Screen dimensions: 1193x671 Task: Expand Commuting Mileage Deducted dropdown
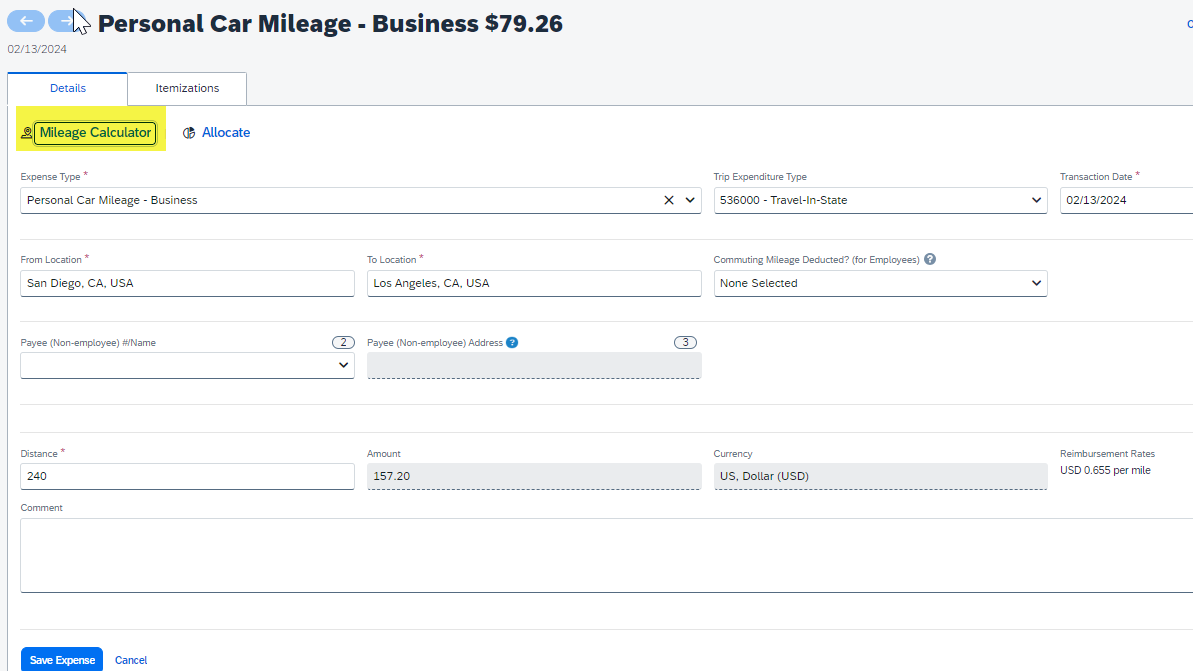[x=1036, y=283]
